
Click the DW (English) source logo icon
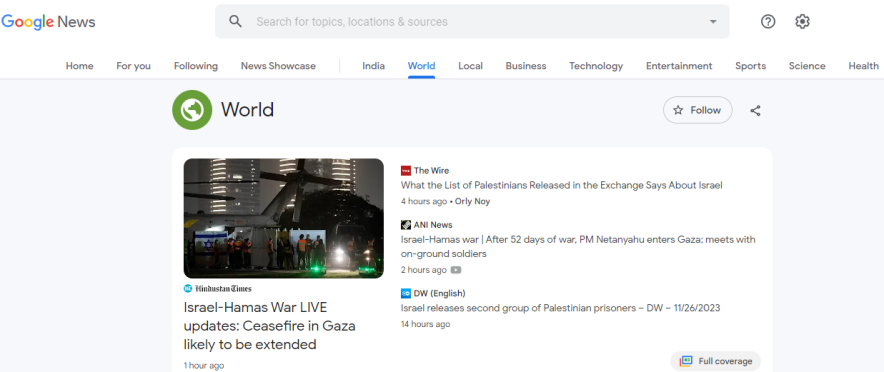[406, 293]
